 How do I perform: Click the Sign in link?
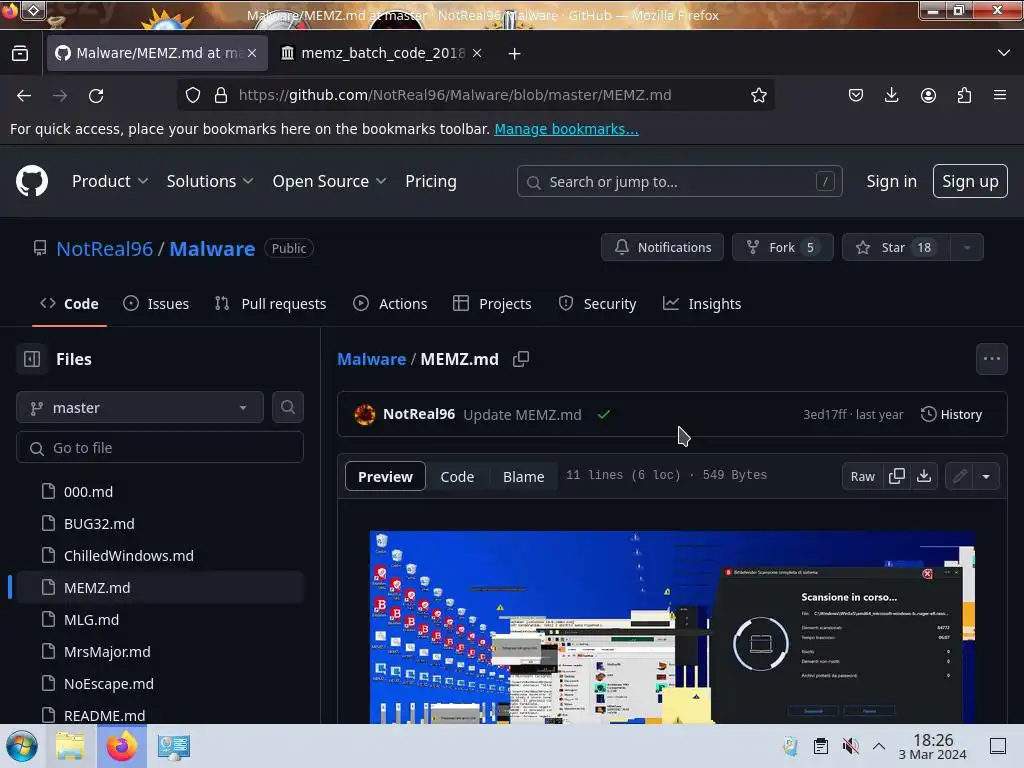(891, 181)
